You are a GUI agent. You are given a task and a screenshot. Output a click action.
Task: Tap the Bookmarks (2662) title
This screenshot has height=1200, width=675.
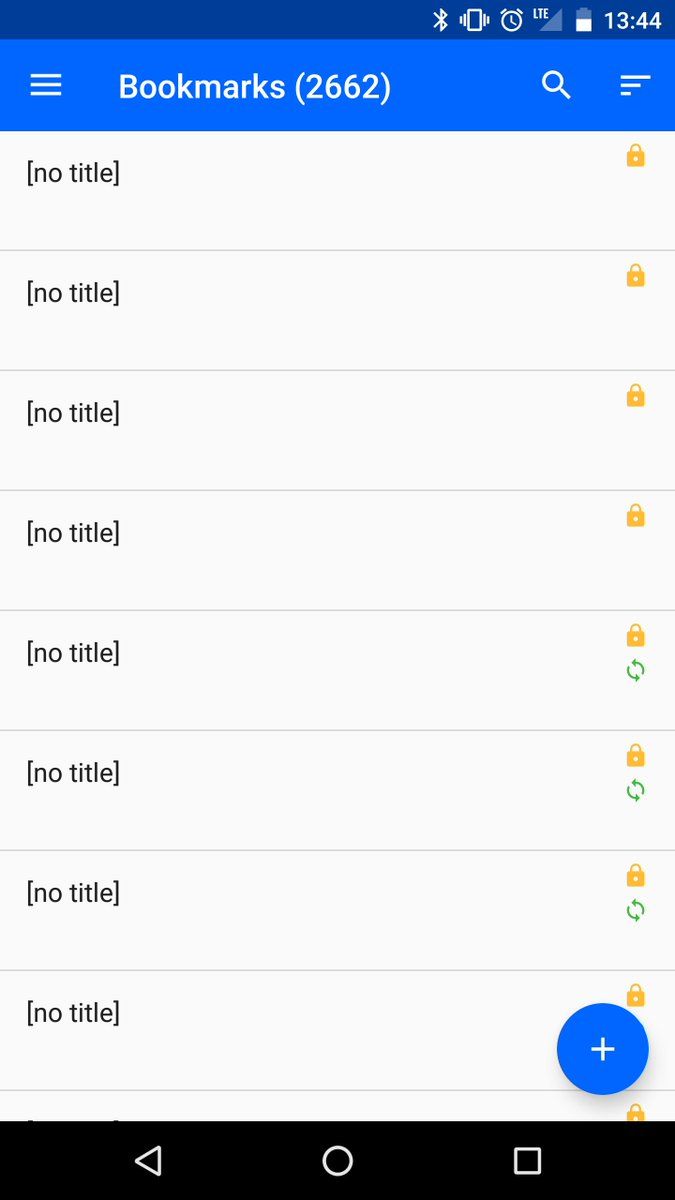pos(254,87)
